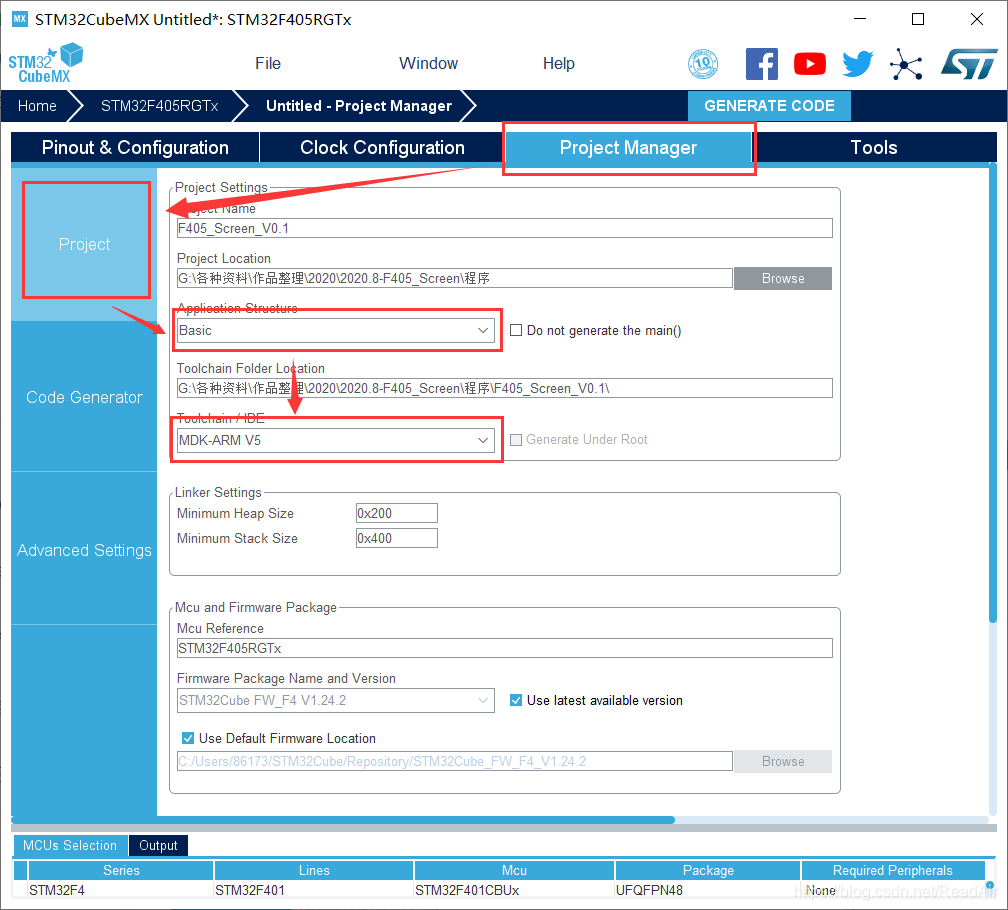Image resolution: width=1008 pixels, height=910 pixels.
Task: Edit the Project Name field
Action: pyautogui.click(x=505, y=228)
